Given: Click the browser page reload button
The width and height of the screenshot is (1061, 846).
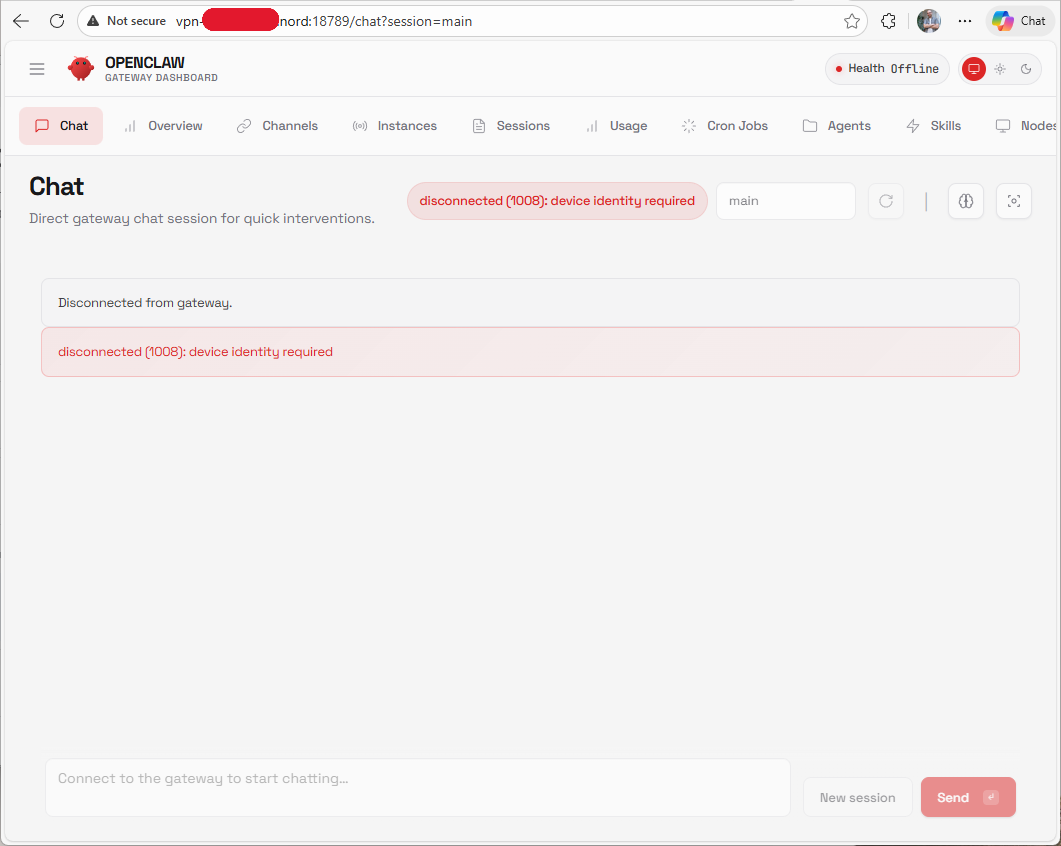Looking at the screenshot, I should pos(57,21).
